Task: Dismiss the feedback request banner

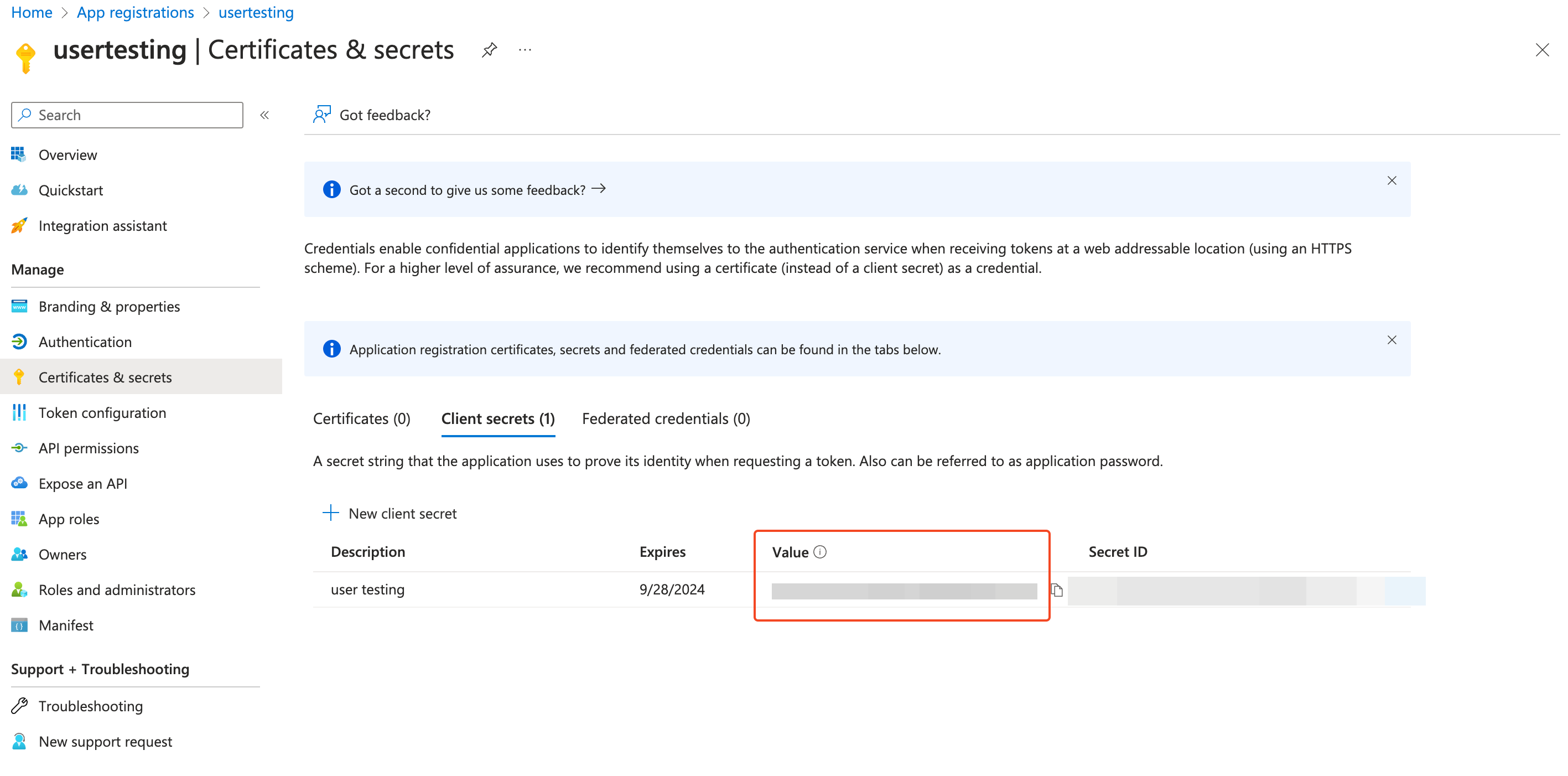Action: [x=1392, y=180]
